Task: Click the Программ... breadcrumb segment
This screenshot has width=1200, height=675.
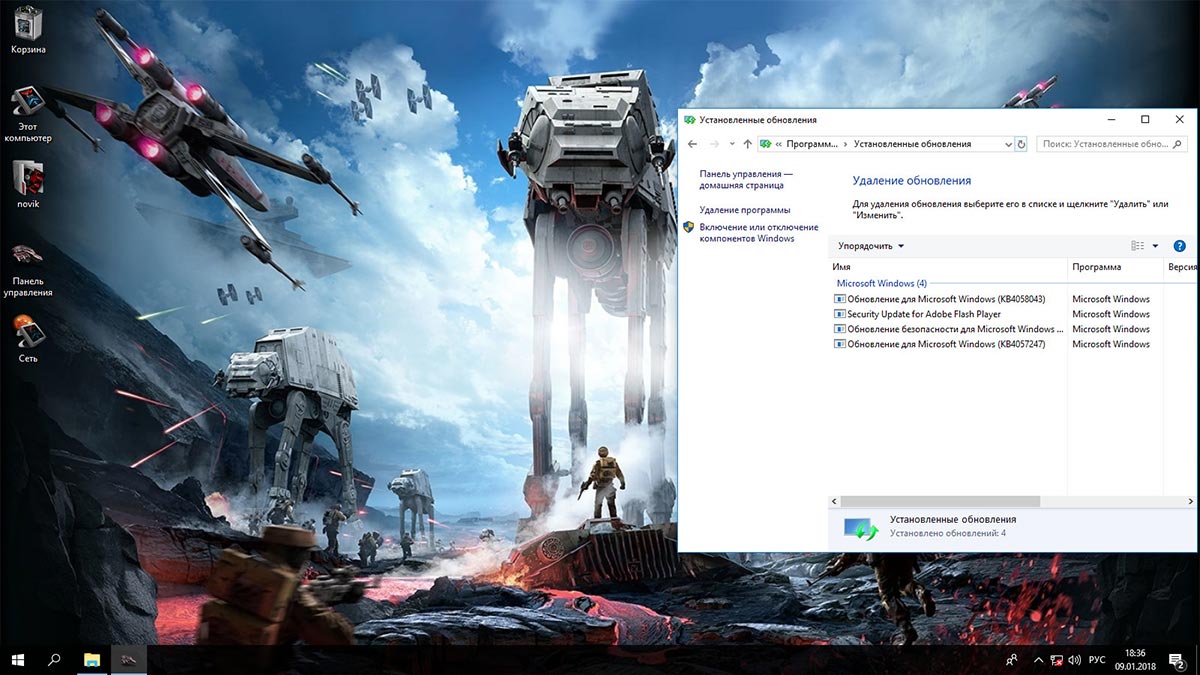Action: click(x=812, y=144)
